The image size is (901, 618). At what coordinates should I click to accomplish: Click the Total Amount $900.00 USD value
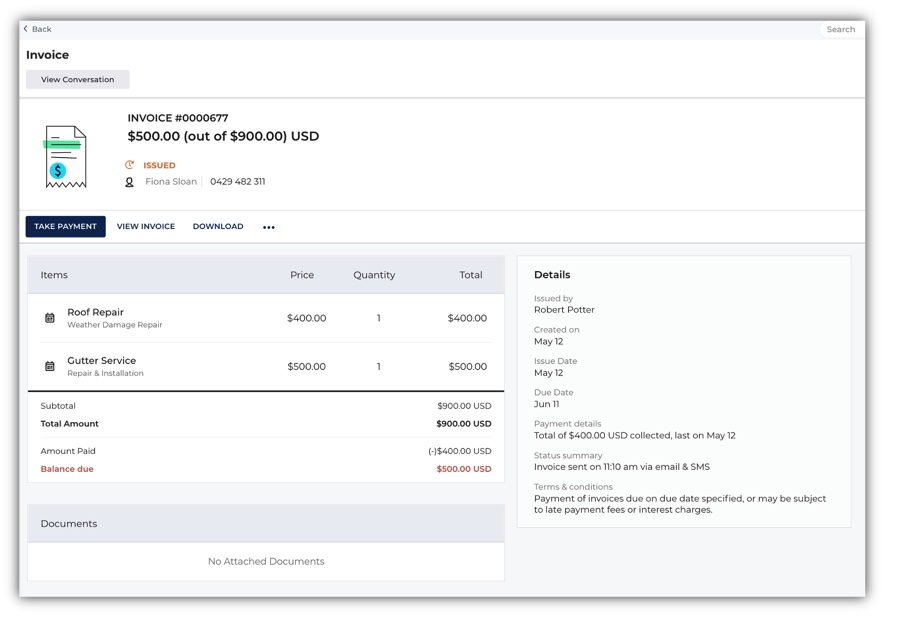464,424
